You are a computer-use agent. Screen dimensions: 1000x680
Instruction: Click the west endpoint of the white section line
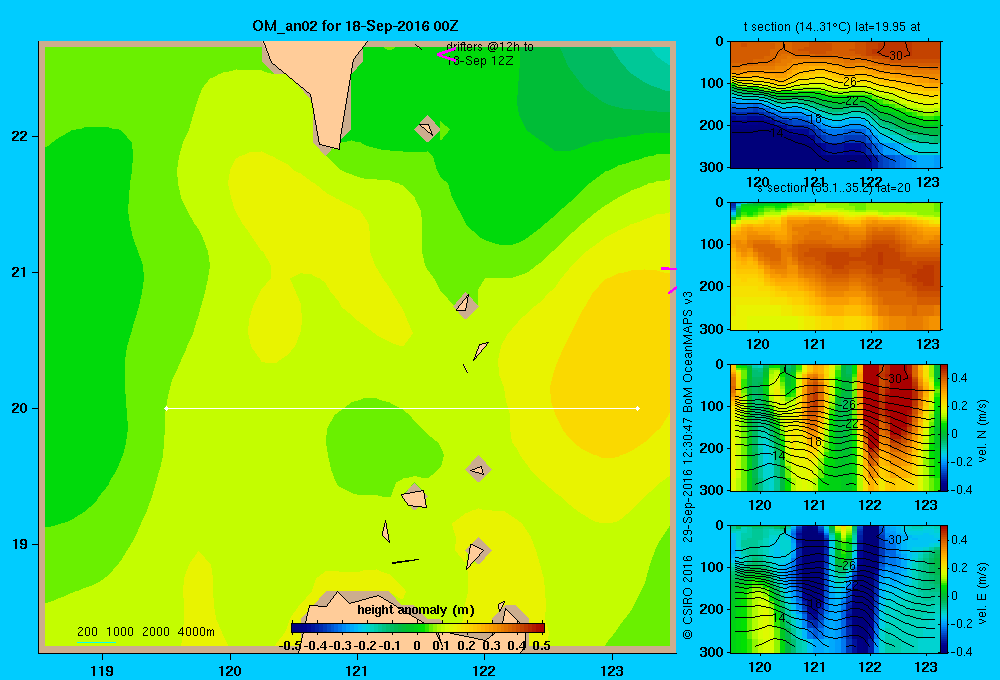click(x=166, y=408)
